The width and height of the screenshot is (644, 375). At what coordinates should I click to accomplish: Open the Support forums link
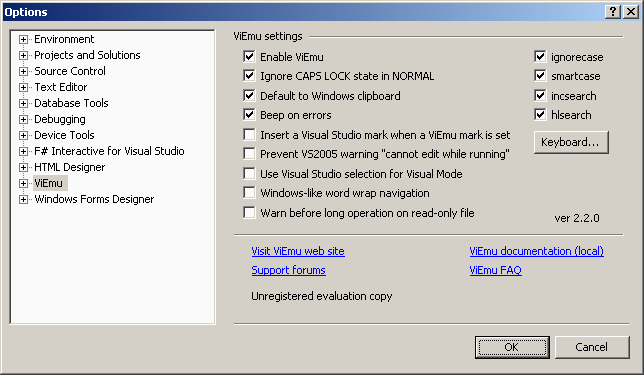pyautogui.click(x=288, y=270)
